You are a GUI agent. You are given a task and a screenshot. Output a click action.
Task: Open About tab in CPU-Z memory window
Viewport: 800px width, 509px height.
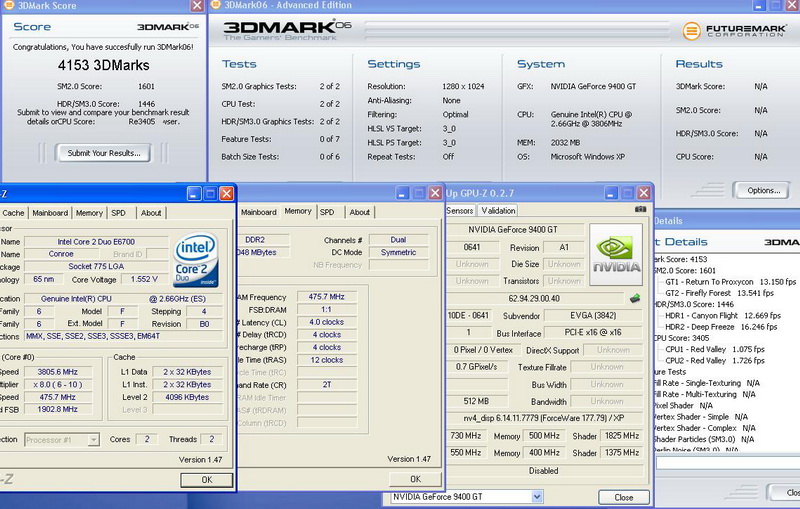[x=360, y=212]
